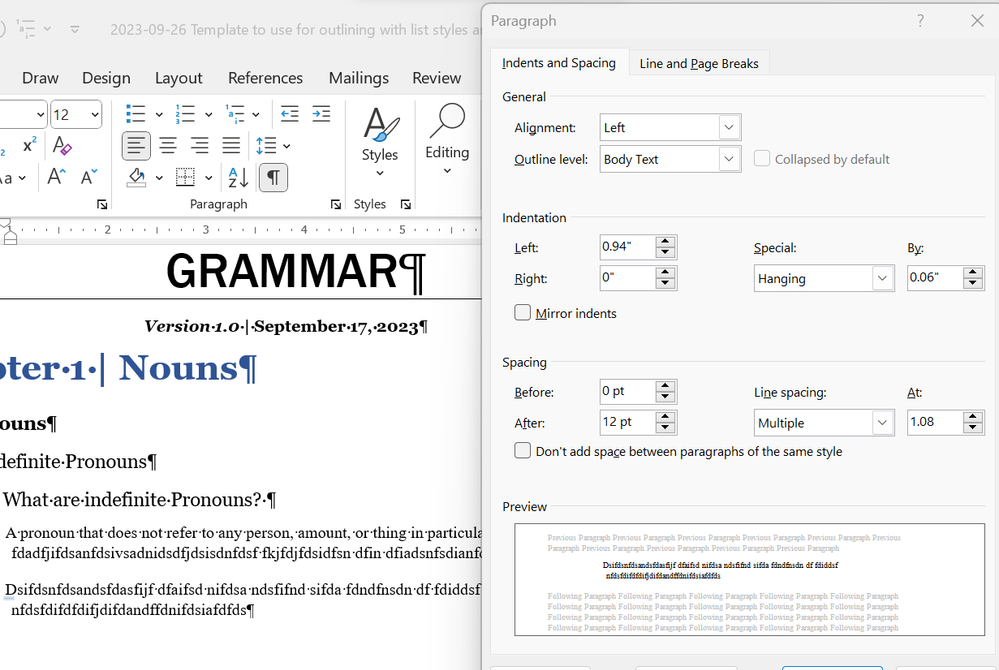Expand Bullets dropdown arrow
The height and width of the screenshot is (670, 999).
click(159, 115)
